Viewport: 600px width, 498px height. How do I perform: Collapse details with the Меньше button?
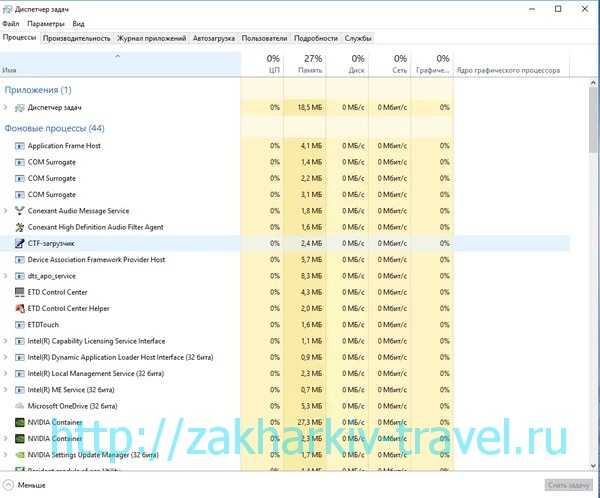pyautogui.click(x=24, y=485)
